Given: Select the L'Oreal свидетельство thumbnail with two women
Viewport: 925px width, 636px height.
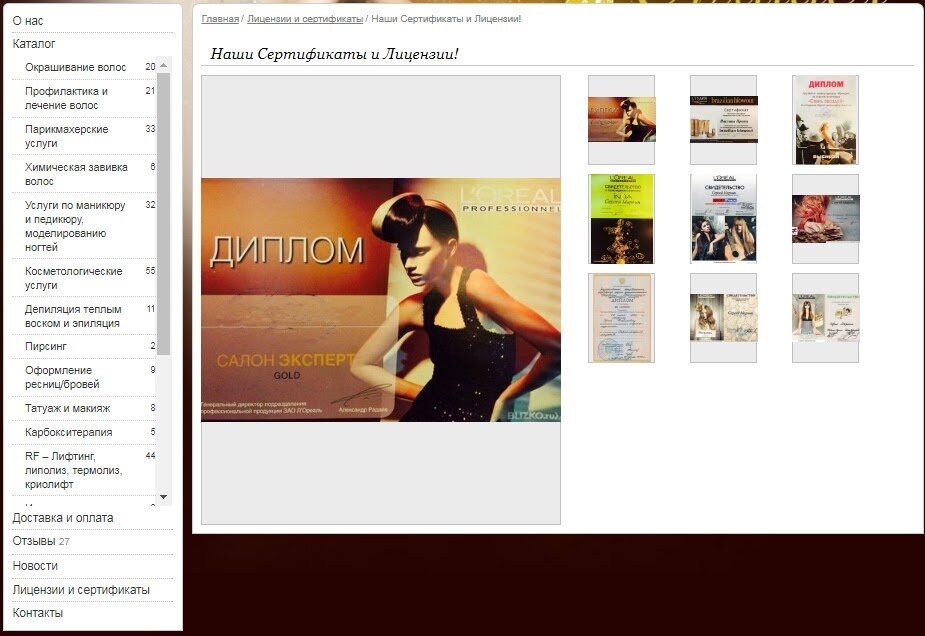Looking at the screenshot, I should (x=723, y=219).
